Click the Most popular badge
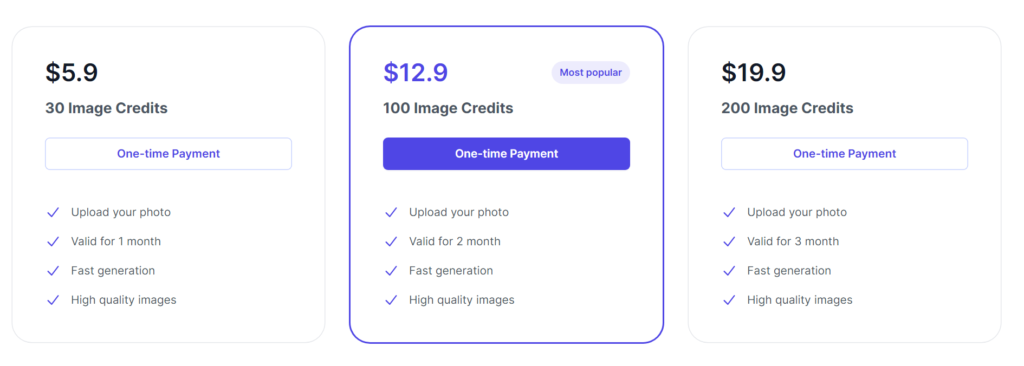 tap(590, 73)
